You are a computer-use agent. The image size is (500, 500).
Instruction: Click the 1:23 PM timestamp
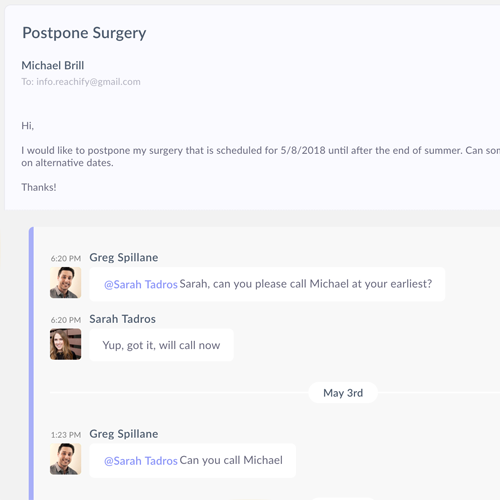(x=66, y=435)
